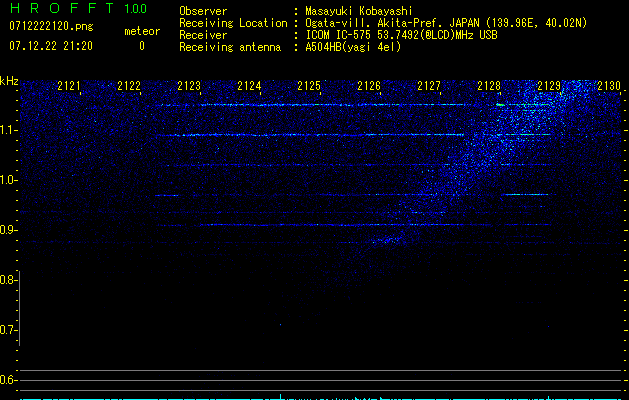Click the 2126 time marker
This screenshot has height=400, width=629.
pos(369,86)
